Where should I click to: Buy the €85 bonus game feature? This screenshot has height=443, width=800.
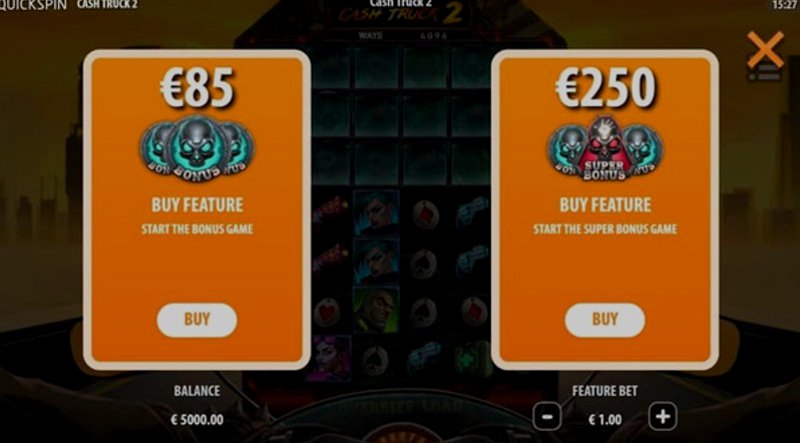pos(197,320)
